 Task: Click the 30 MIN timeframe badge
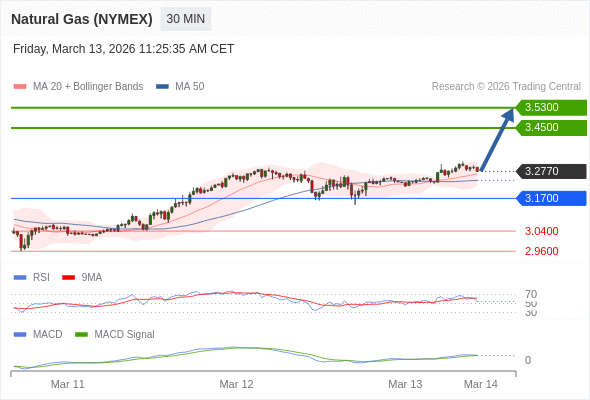click(x=186, y=19)
